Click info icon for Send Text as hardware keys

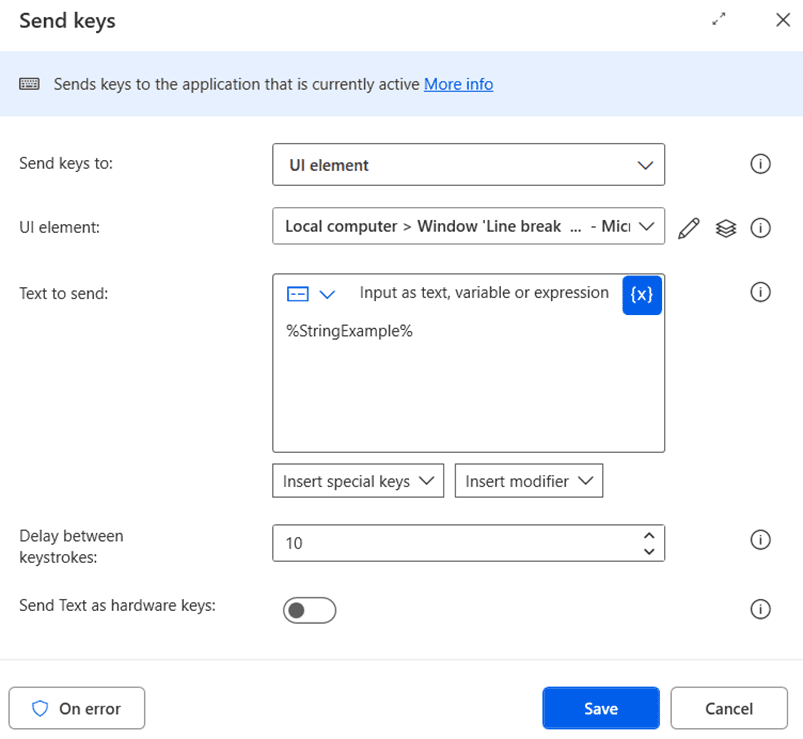760,609
